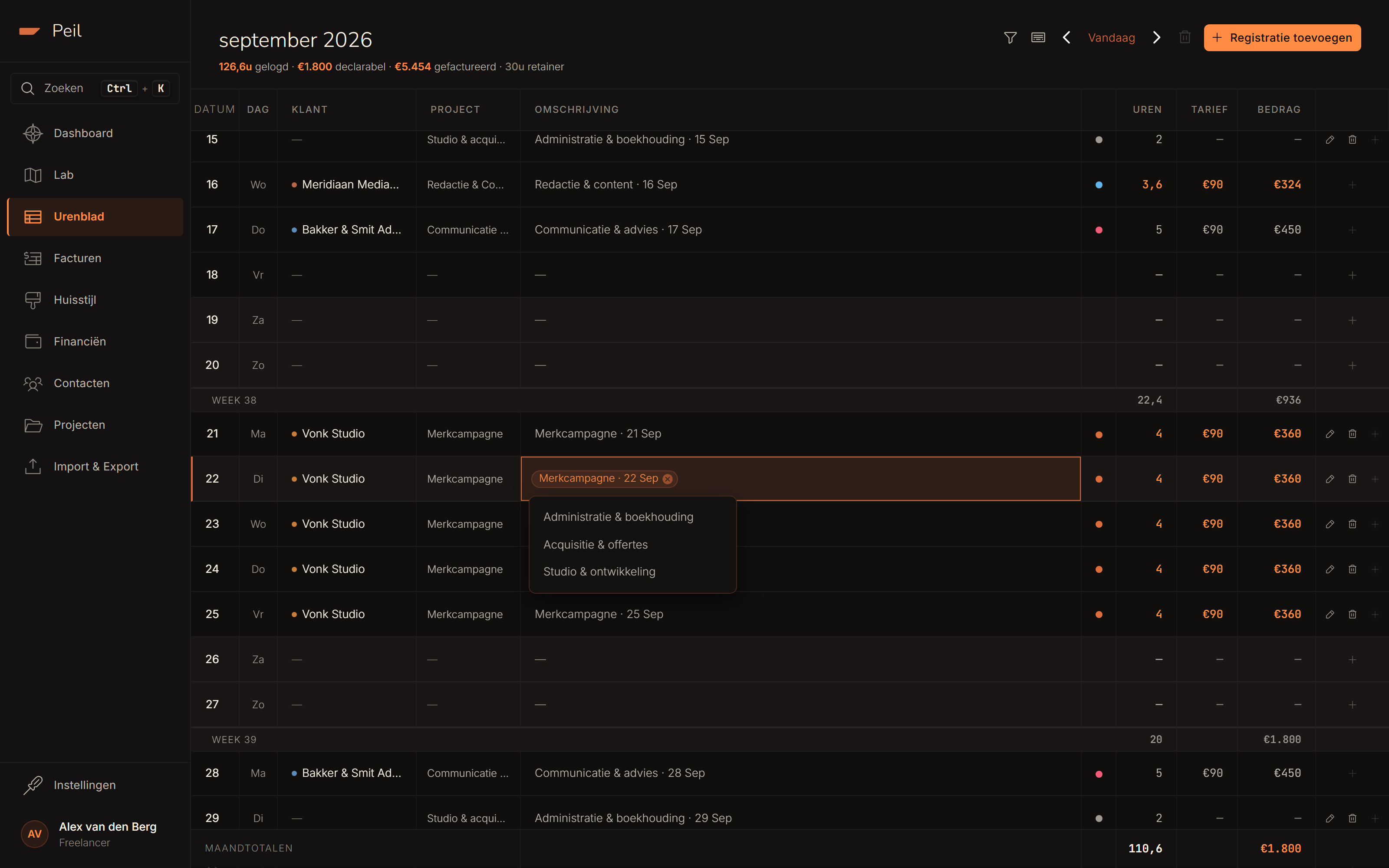Delete the 23 Sep Vonk Studio entry

pyautogui.click(x=1352, y=524)
